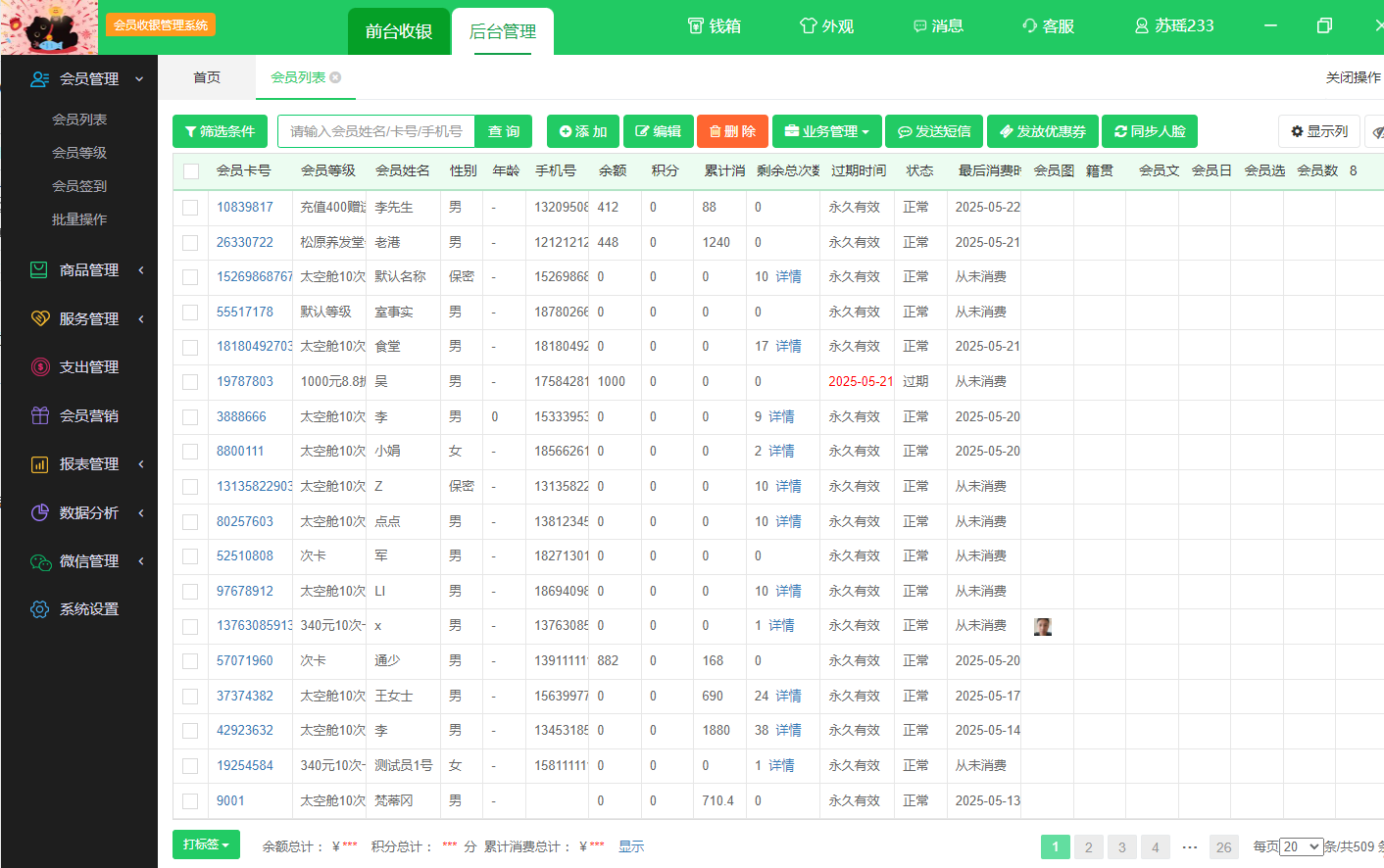Image resolution: width=1384 pixels, height=868 pixels.
Task: Open the per-page count dropdown showing 20
Action: [x=1301, y=846]
